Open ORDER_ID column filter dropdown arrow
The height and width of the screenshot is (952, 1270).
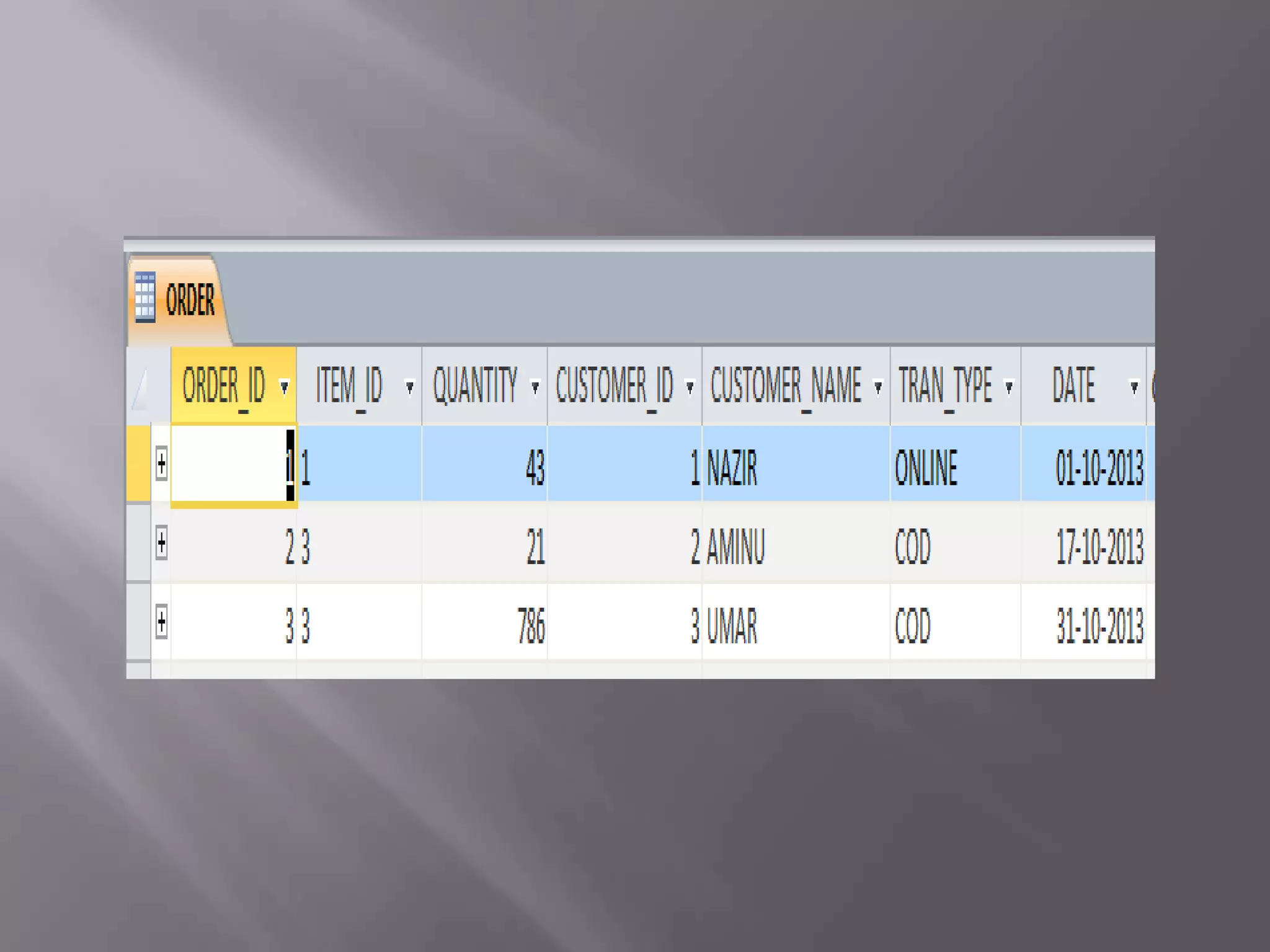(x=285, y=387)
